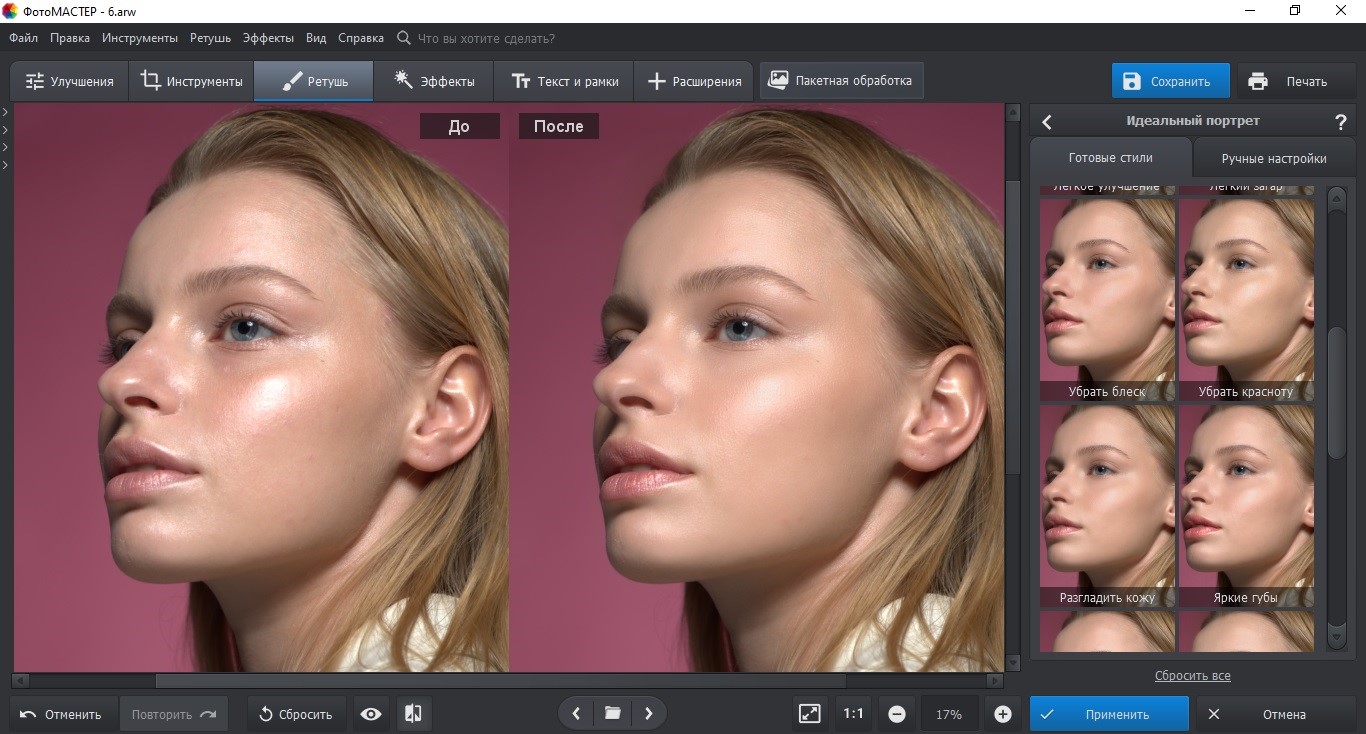Viewport: 1366px width, 734px height.
Task: Open the Расширения tab
Action: [694, 81]
